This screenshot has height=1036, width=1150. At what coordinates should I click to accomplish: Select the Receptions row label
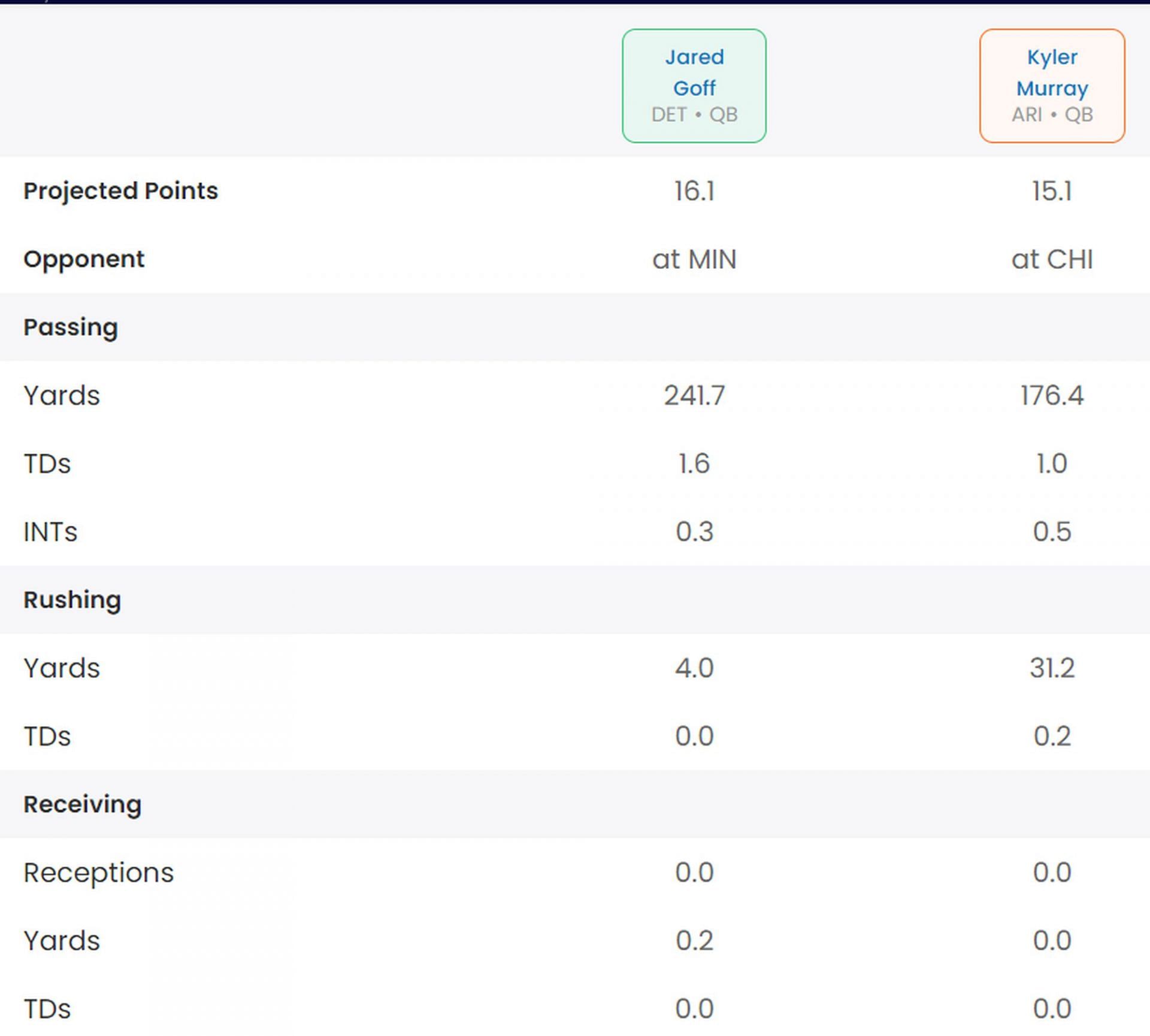point(98,873)
